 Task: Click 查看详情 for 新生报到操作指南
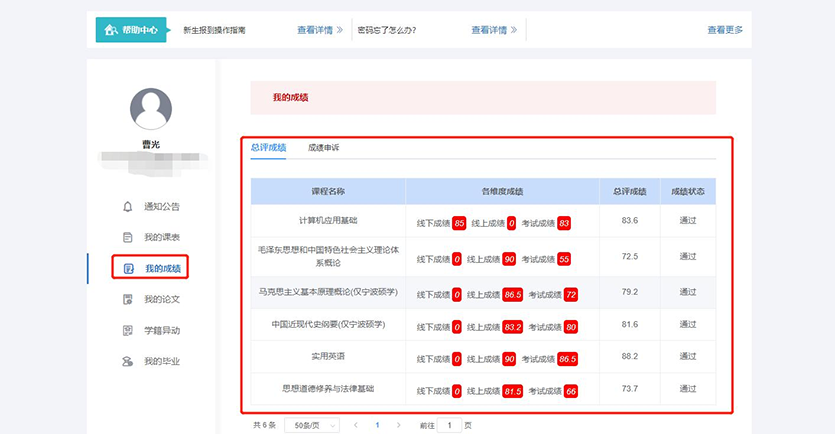(320, 30)
